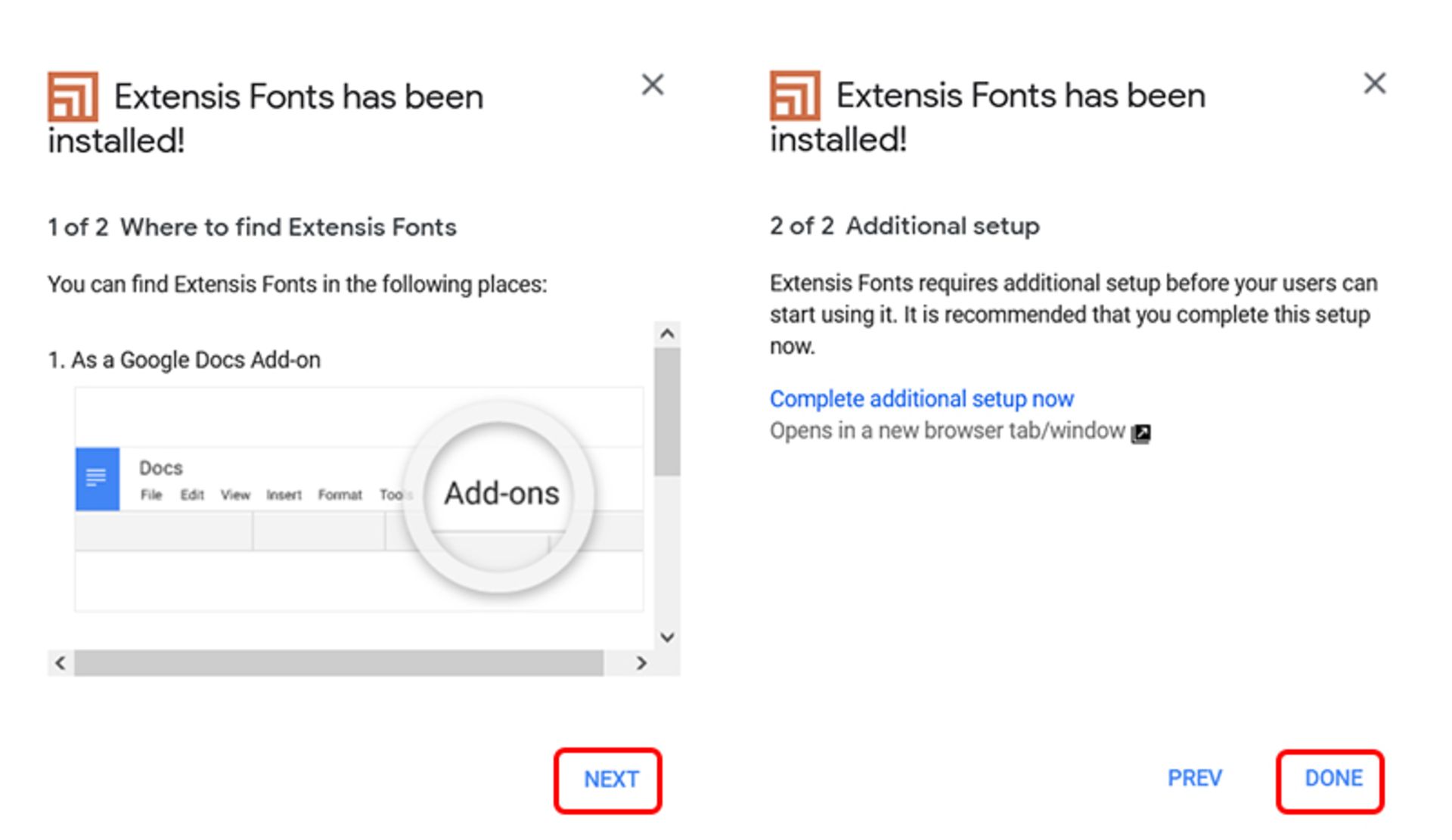Screen dimensions: 1452x840
Task: Click the Extensis logo in the '1 of 2' dialog
Action: click(x=73, y=97)
